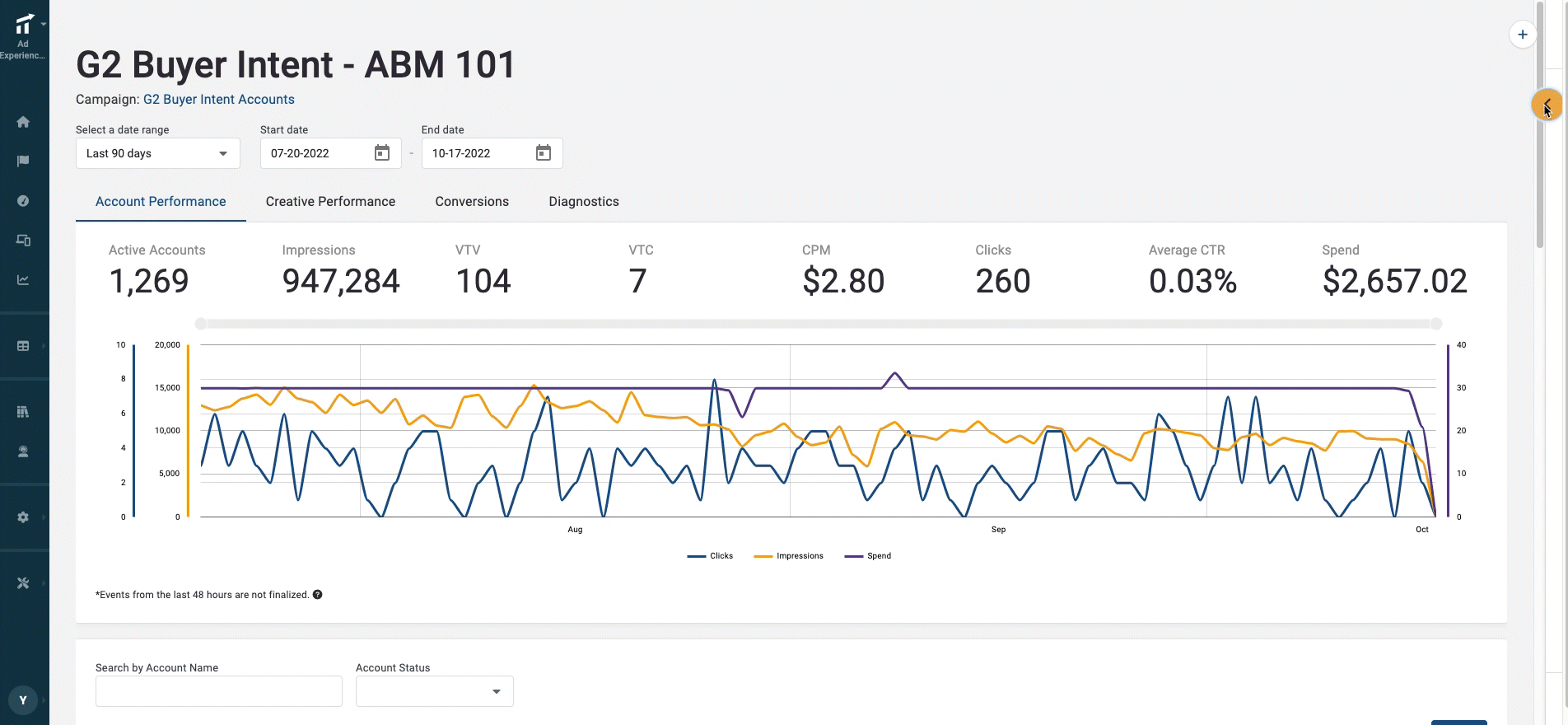Open the flag icon in the sidebar
This screenshot has height=725, width=1568.
pos(23,161)
